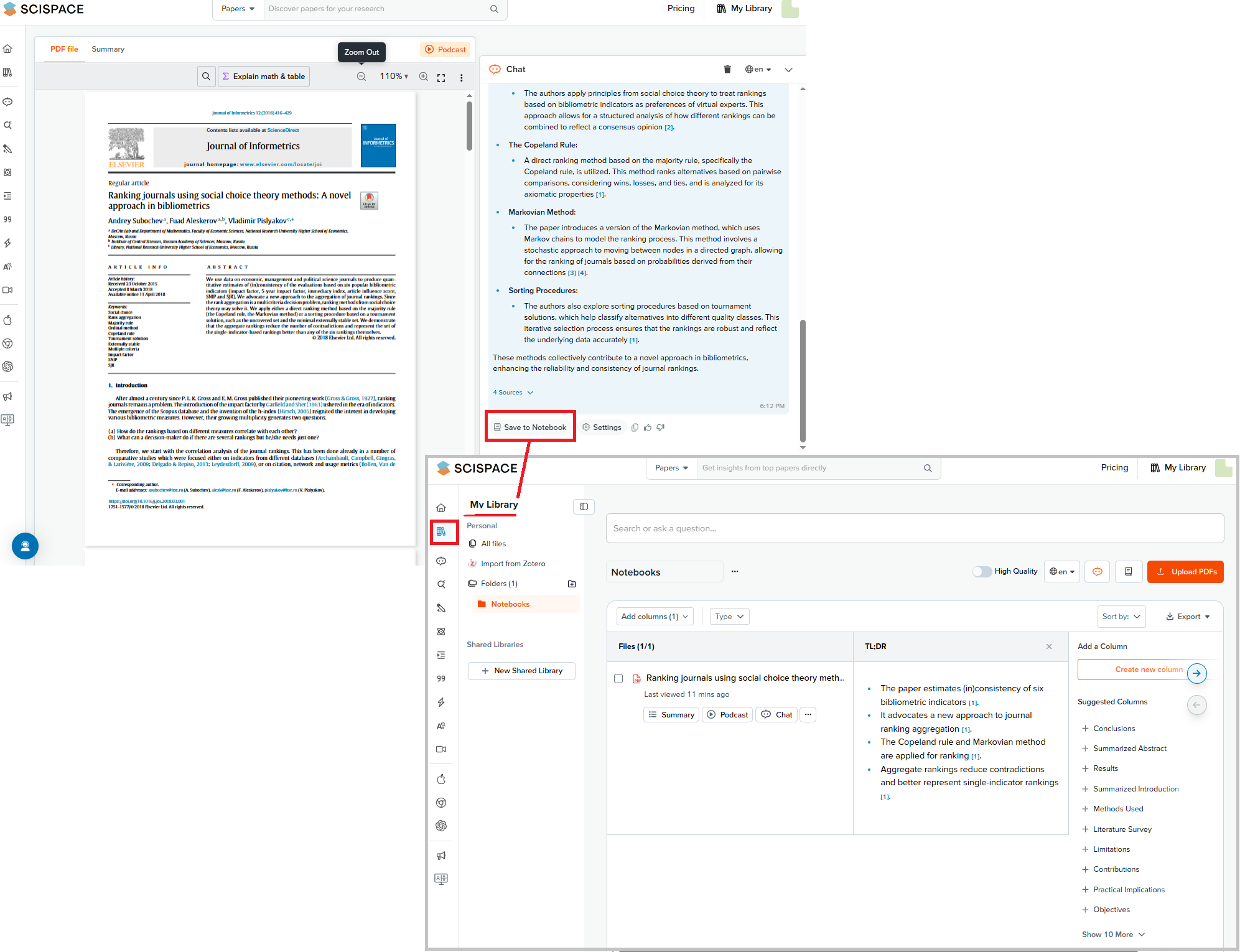The image size is (1240, 952).
Task: Close the TL;DR column
Action: tap(1049, 646)
